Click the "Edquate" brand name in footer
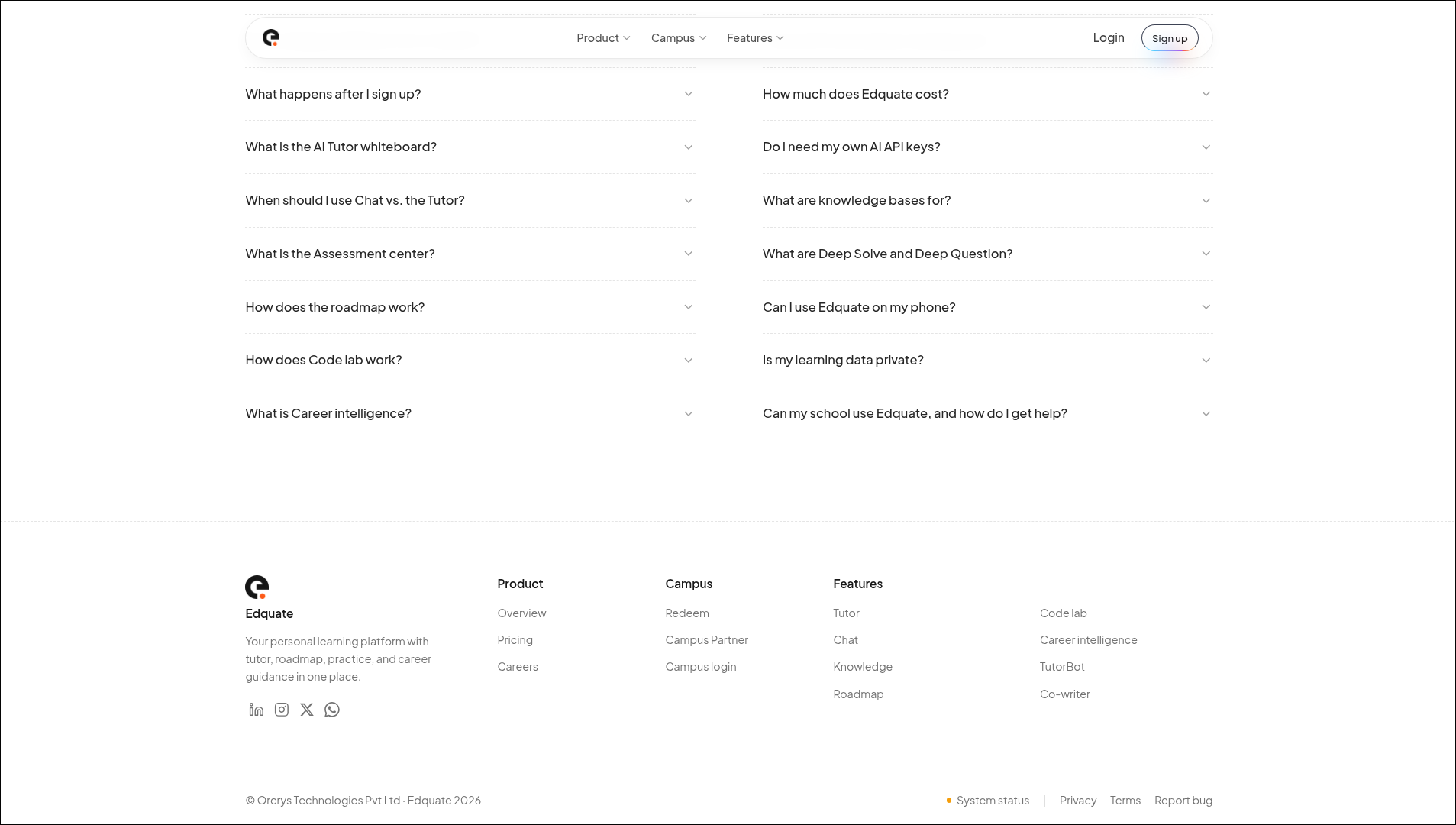 269,613
